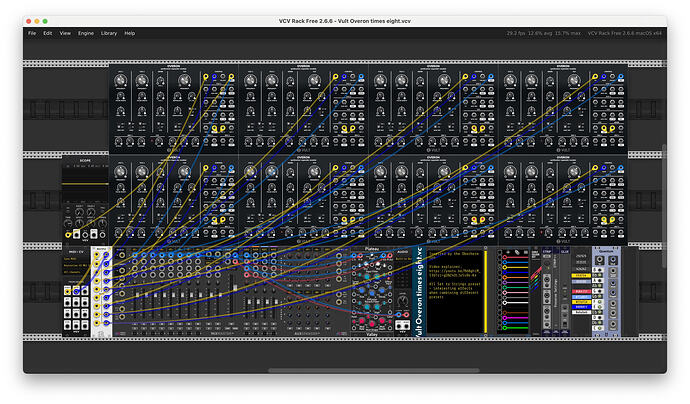Click the magenta port in colored cable module

[x=505, y=318]
